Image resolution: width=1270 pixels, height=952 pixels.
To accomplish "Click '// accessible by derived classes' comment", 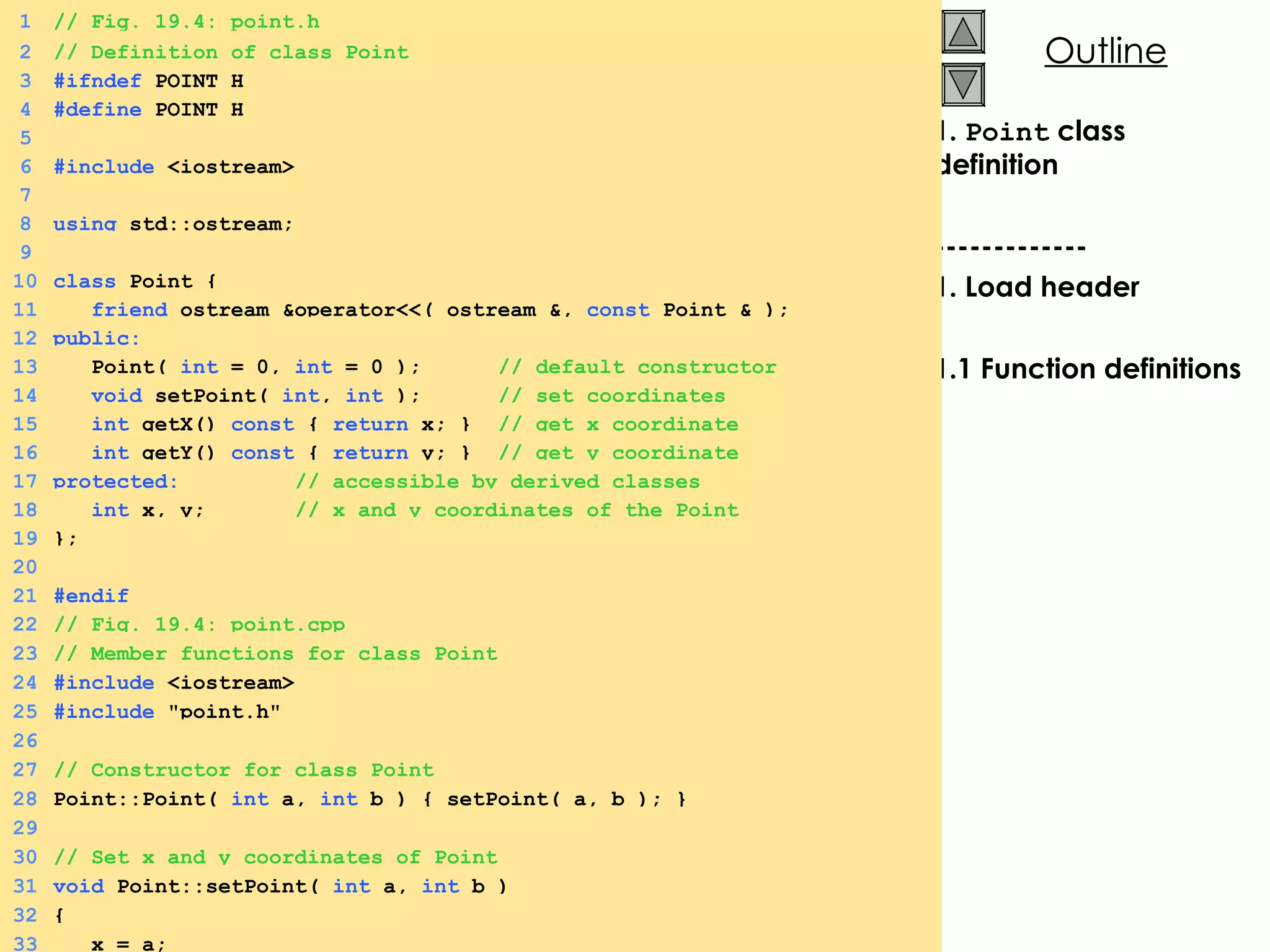I will [498, 482].
